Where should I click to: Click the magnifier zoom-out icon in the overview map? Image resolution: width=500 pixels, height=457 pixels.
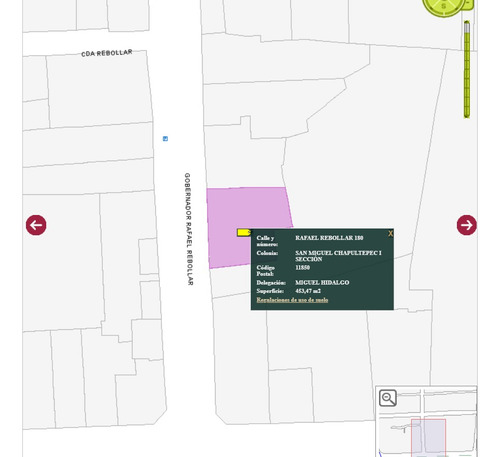[x=388, y=398]
